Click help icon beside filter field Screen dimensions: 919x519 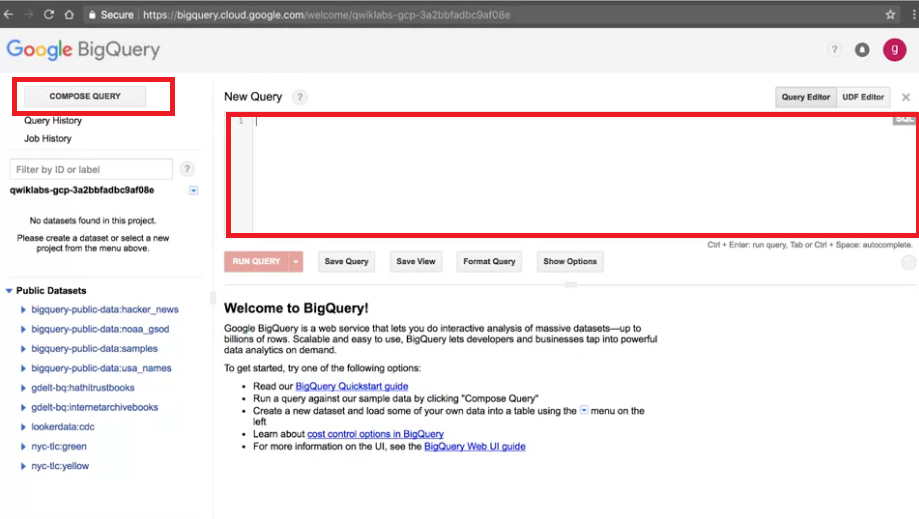[x=187, y=169]
